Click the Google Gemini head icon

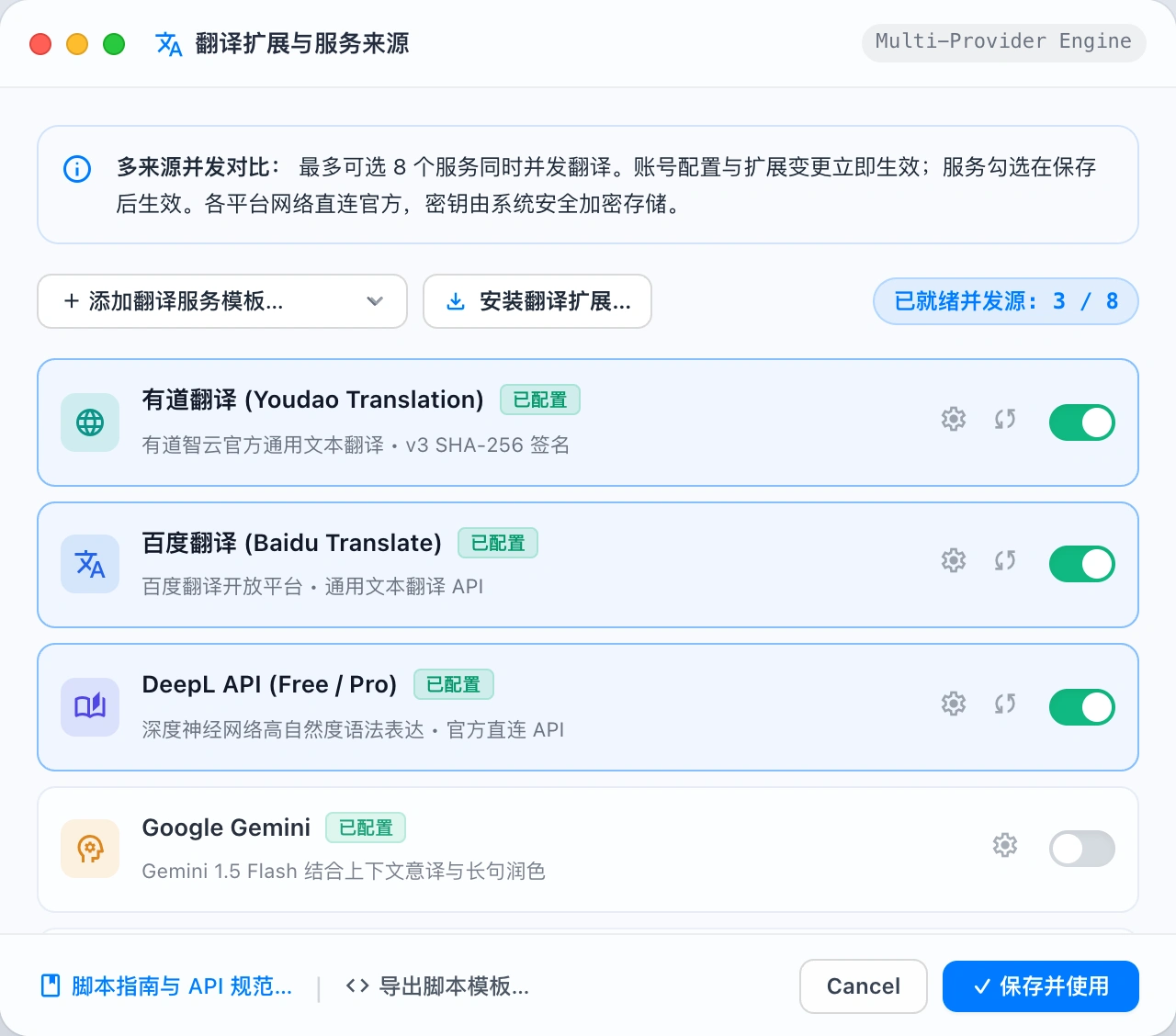pyautogui.click(x=90, y=849)
